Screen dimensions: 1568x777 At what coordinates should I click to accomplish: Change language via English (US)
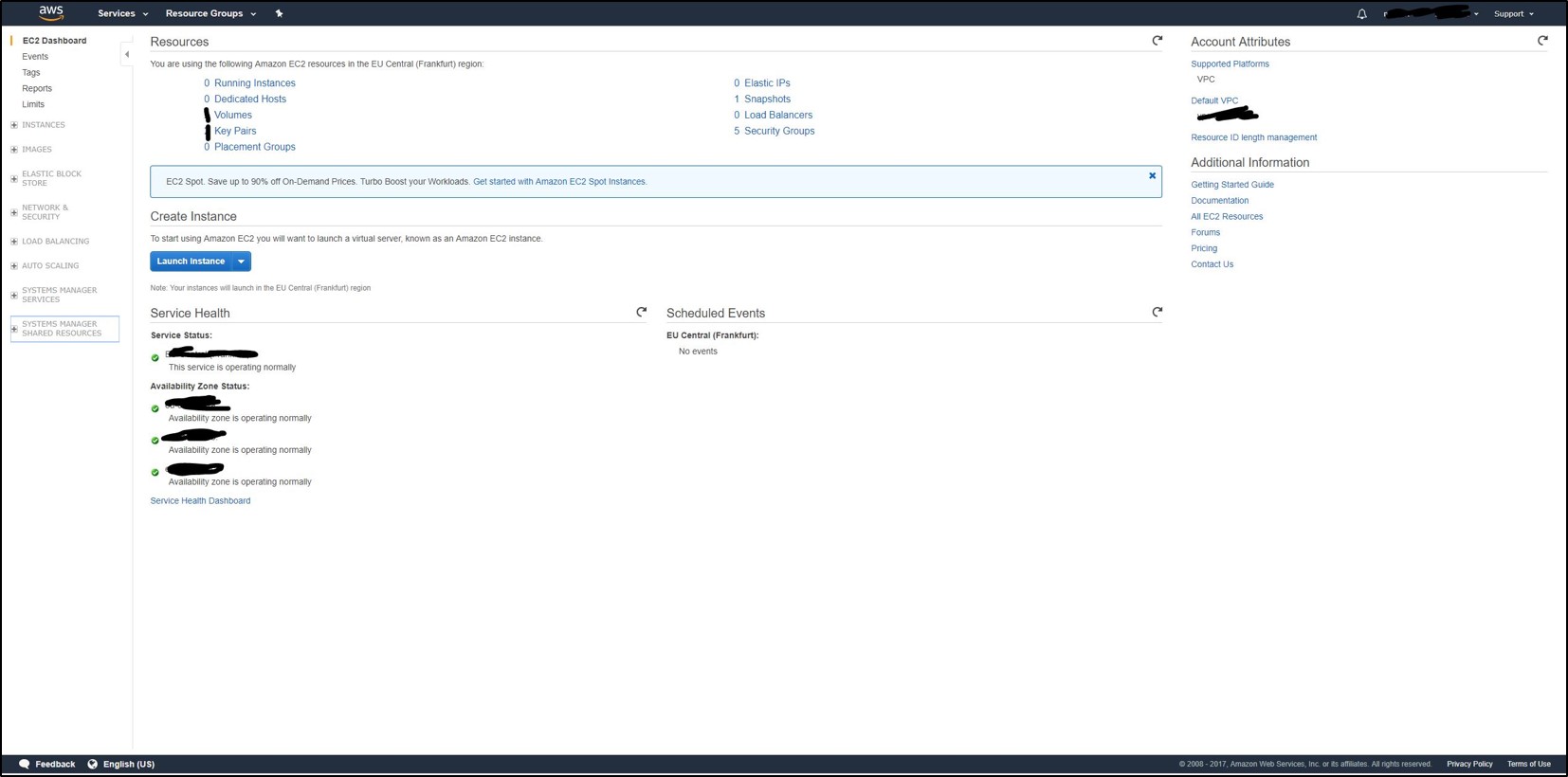129,765
